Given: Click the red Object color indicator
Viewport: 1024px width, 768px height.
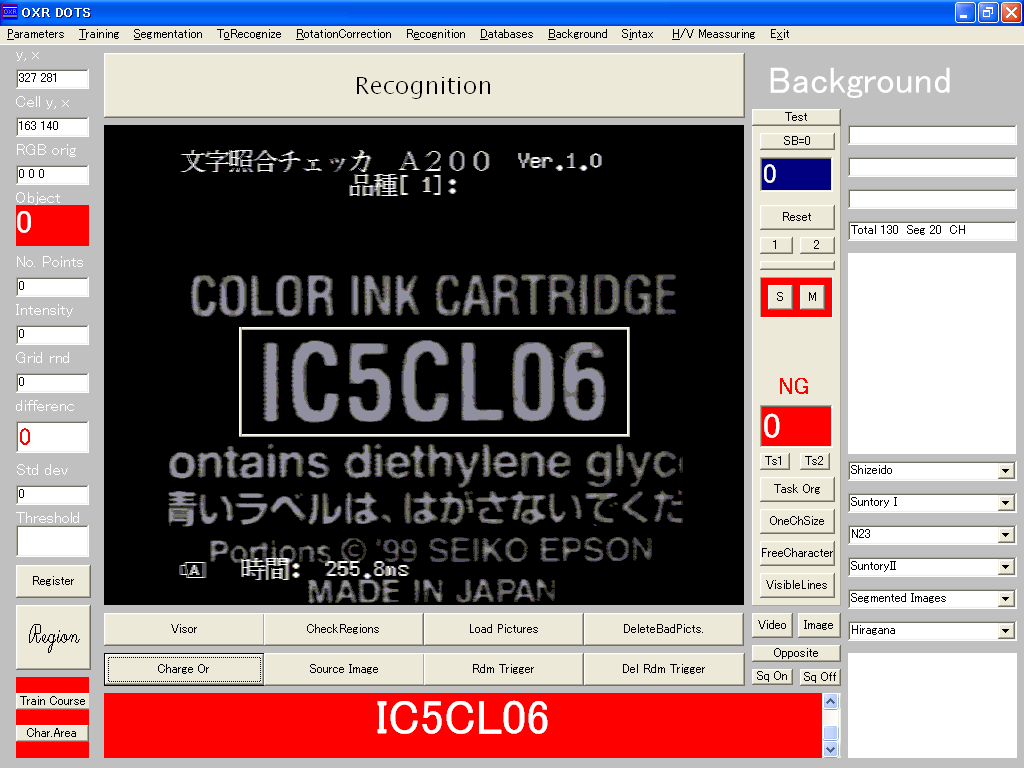Looking at the screenshot, I should (x=52, y=226).
